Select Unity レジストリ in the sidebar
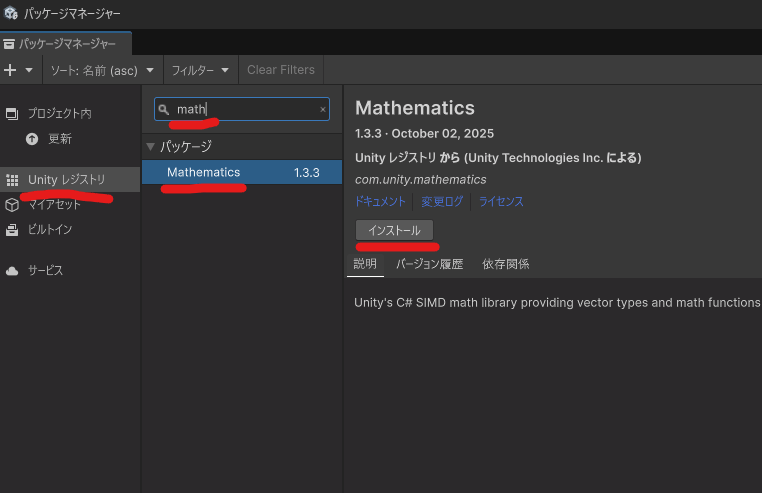Image resolution: width=762 pixels, height=493 pixels. click(66, 180)
